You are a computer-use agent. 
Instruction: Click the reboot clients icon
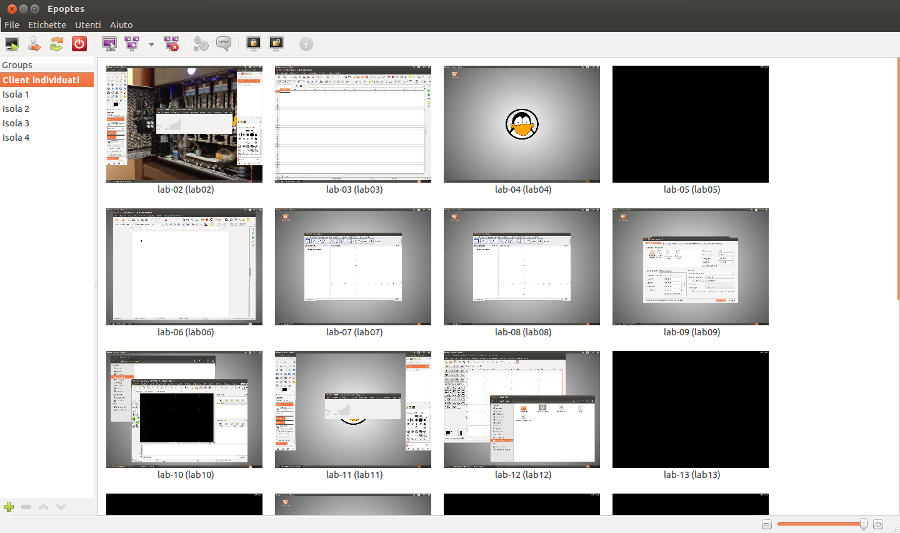56,44
